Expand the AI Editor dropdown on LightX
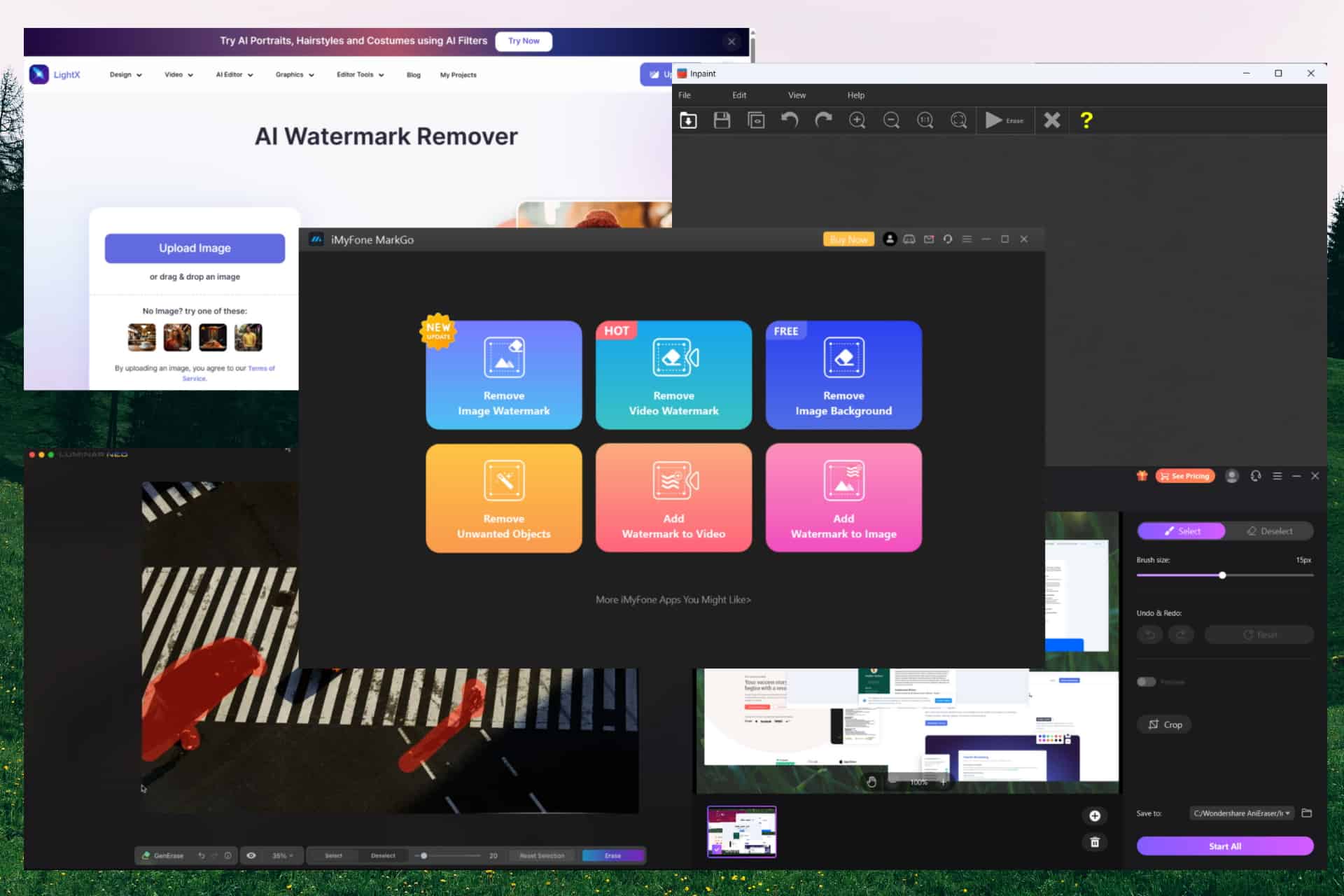 (234, 75)
